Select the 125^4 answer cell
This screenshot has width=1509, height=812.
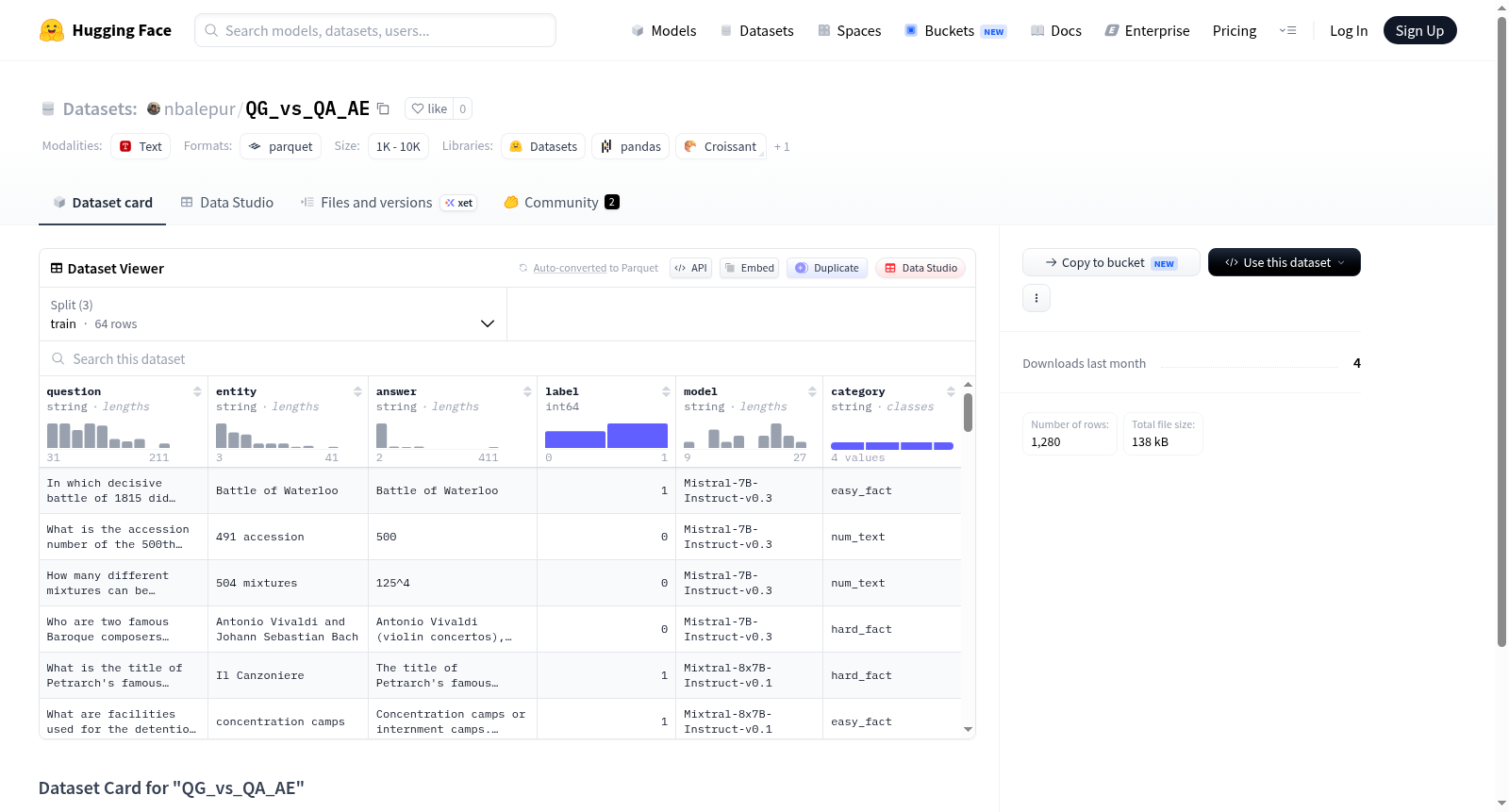point(453,583)
